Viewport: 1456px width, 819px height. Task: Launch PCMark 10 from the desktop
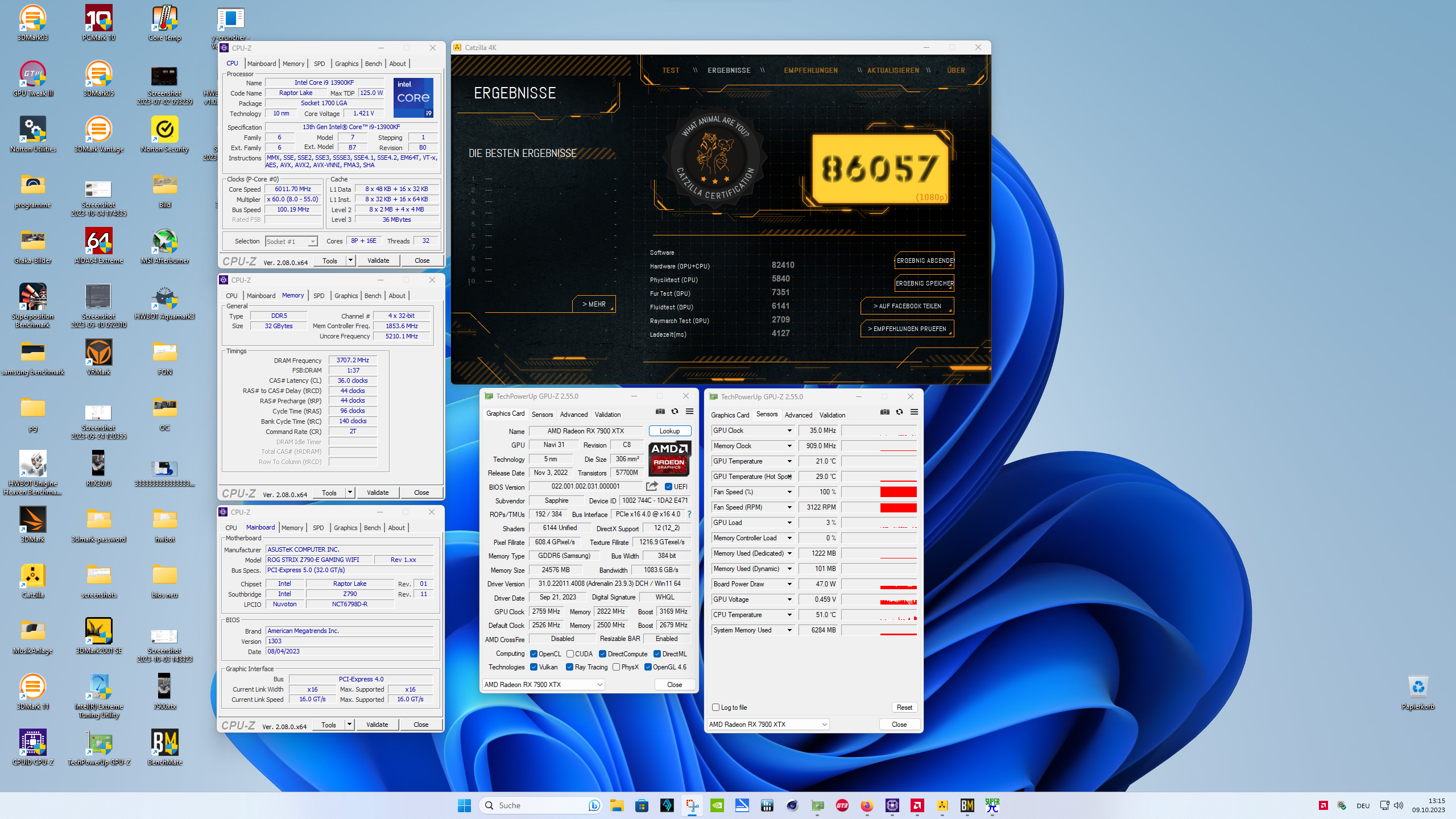pyautogui.click(x=98, y=23)
